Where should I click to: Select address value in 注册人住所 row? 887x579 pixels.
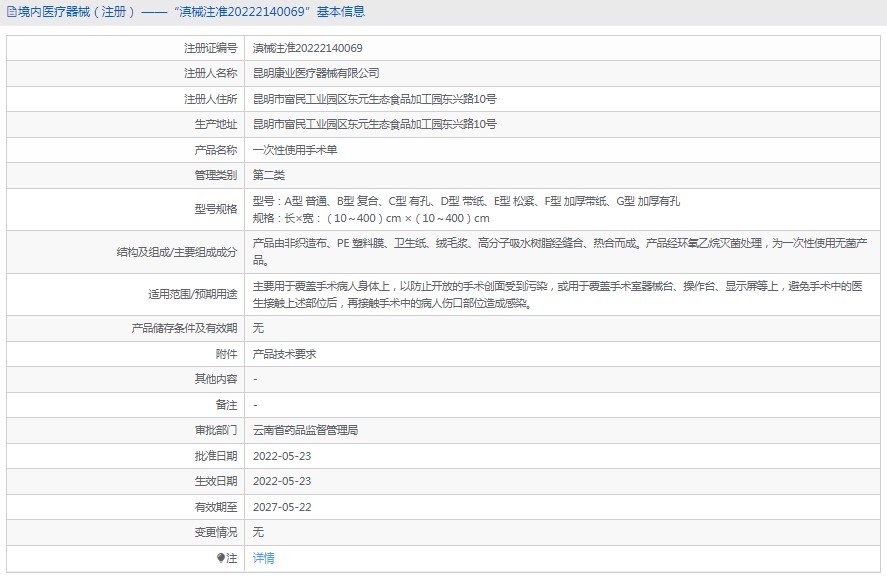click(374, 99)
